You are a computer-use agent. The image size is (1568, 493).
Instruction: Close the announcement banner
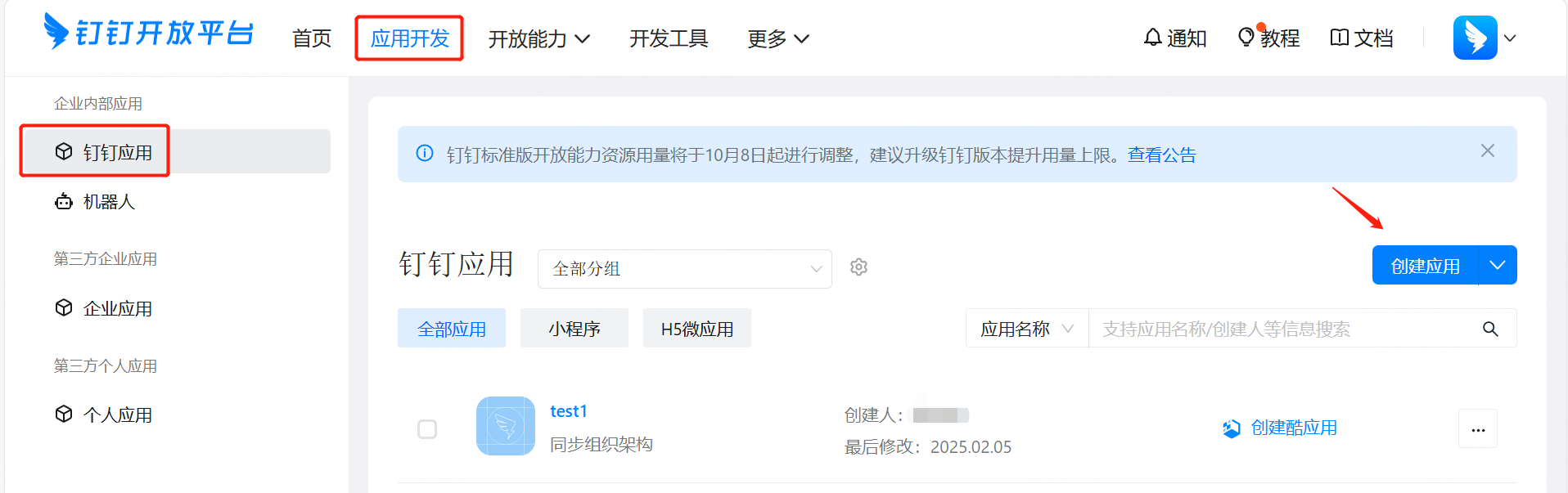pyautogui.click(x=1488, y=151)
